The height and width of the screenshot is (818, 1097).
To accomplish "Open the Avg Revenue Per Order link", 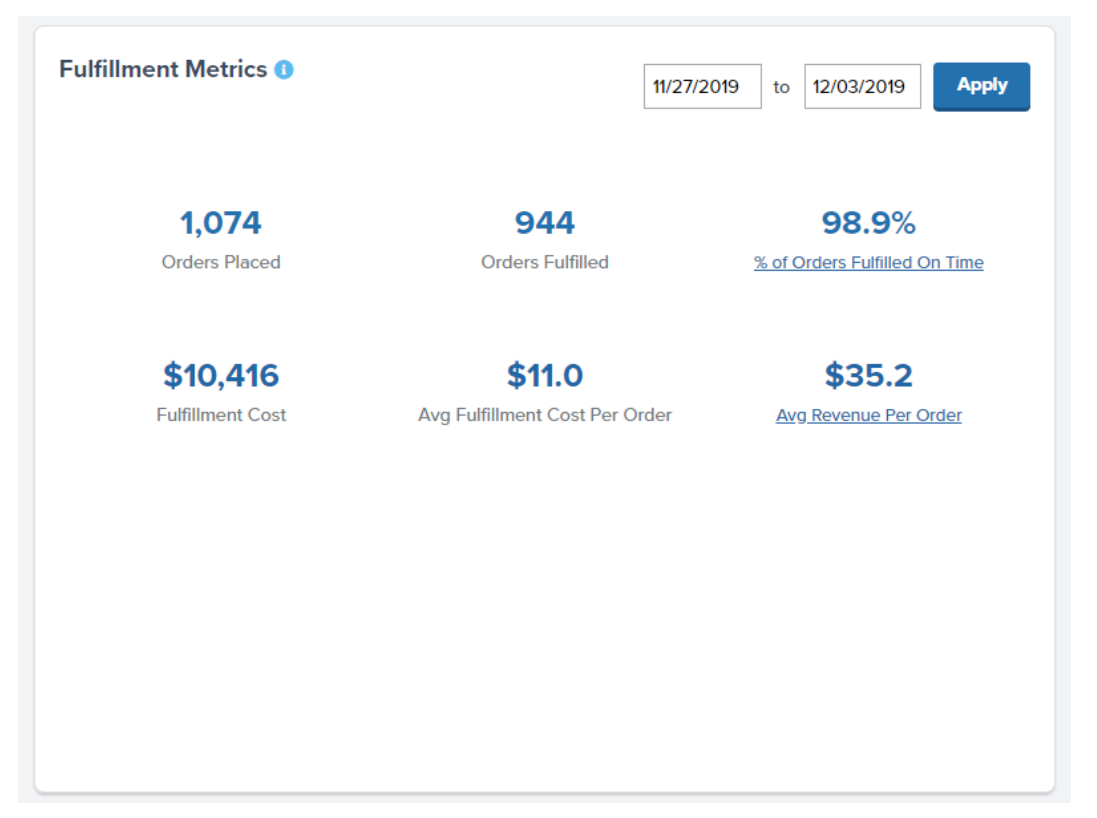I will click(868, 416).
